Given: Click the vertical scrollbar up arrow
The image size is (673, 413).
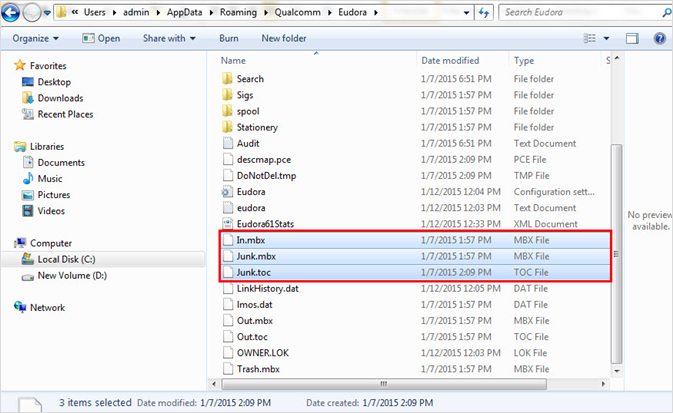Looking at the screenshot, I should tap(617, 58).
